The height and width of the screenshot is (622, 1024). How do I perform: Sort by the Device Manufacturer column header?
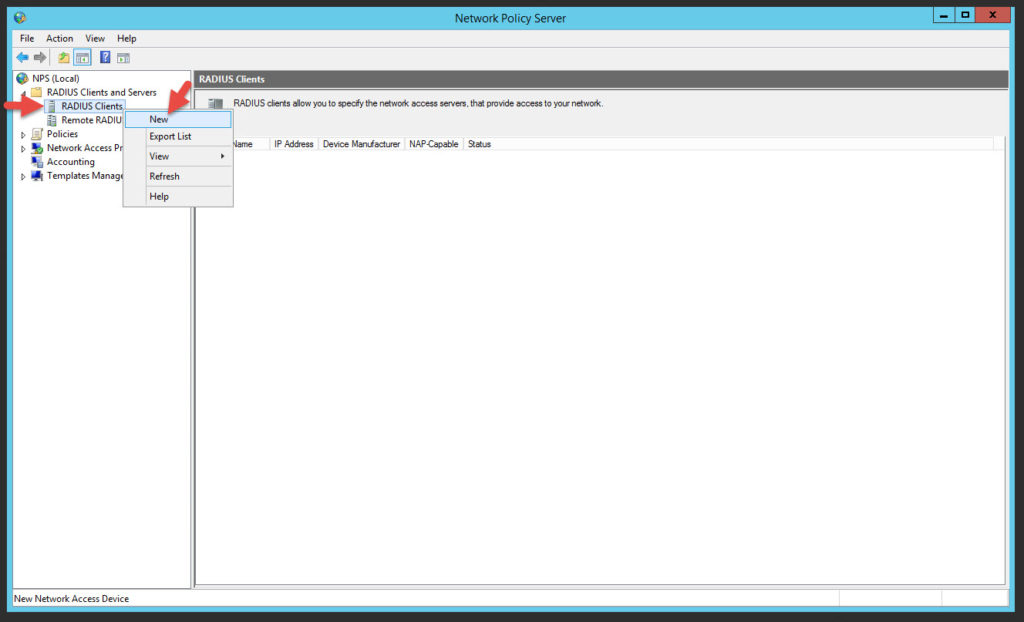click(361, 144)
